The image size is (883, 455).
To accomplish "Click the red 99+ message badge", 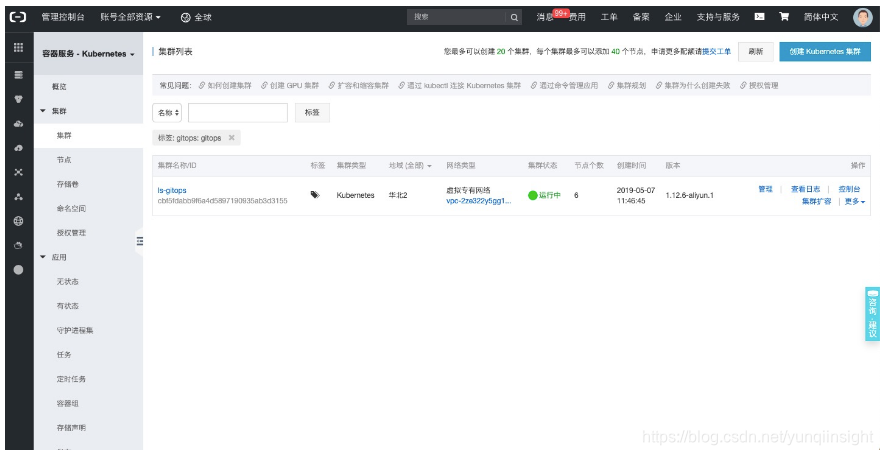I will pos(561,12).
